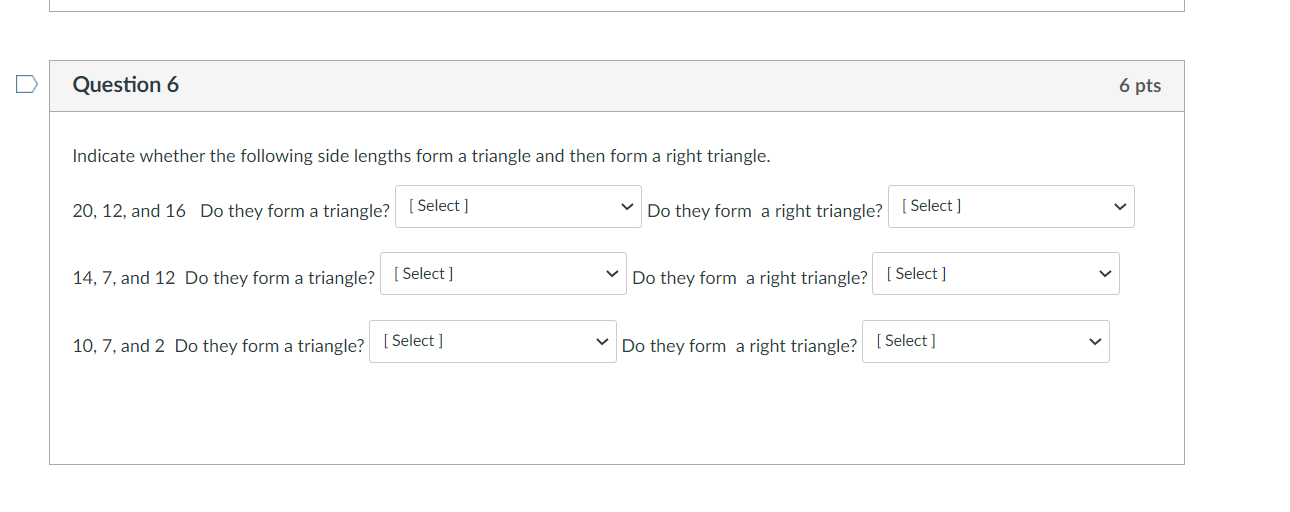Click the 6 pts score label
The height and width of the screenshot is (512, 1290).
[x=1140, y=86]
